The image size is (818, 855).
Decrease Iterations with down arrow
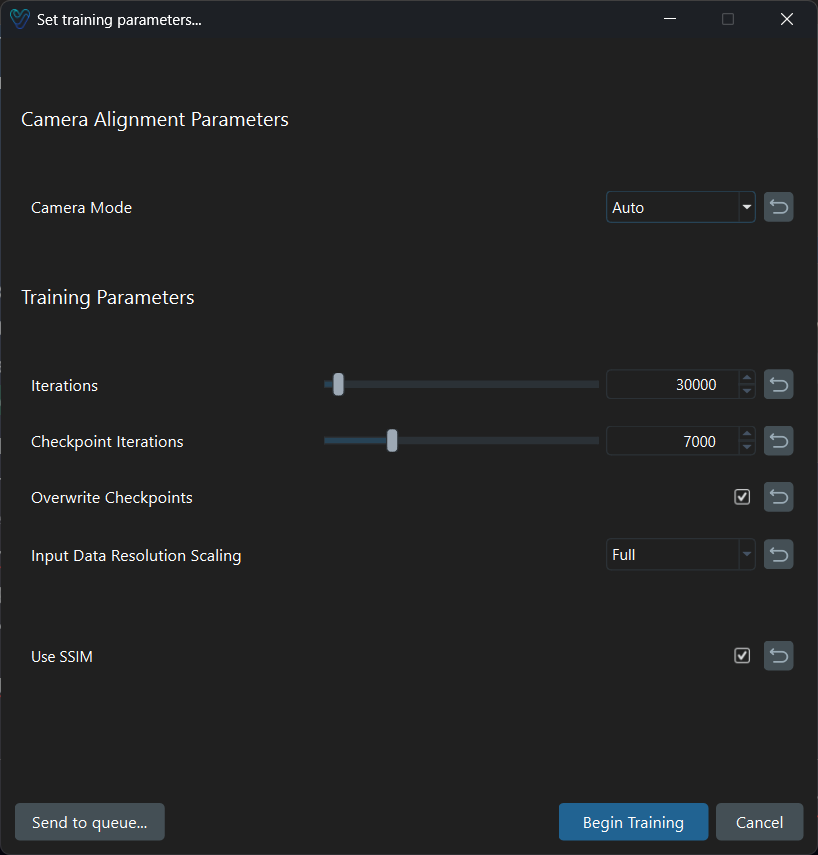(746, 391)
